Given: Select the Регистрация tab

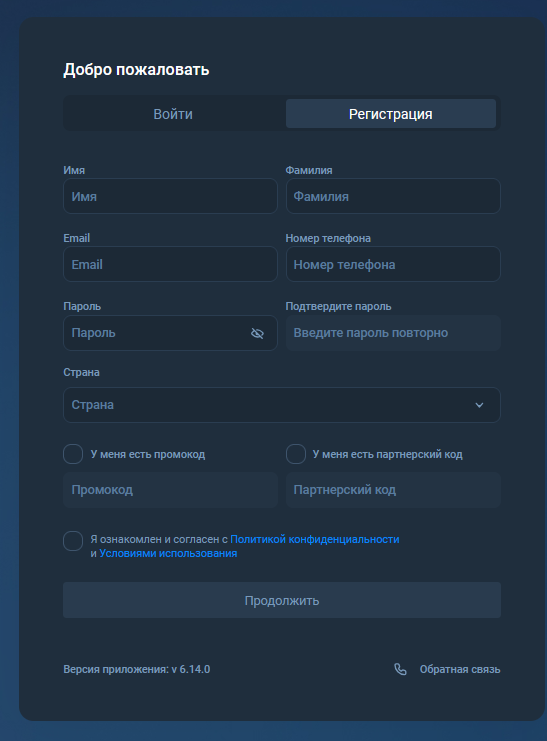Looking at the screenshot, I should click(x=391, y=114).
